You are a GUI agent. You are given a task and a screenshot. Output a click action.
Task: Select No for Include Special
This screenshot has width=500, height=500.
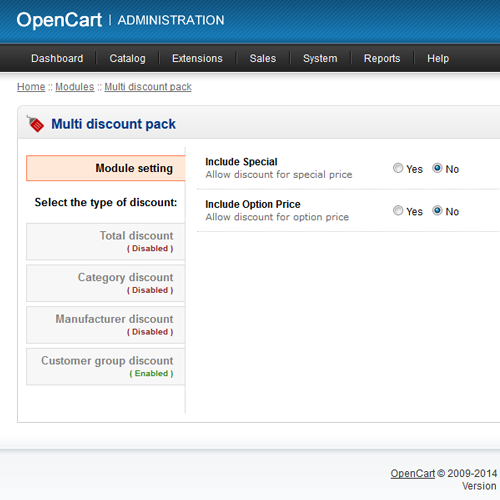437,168
